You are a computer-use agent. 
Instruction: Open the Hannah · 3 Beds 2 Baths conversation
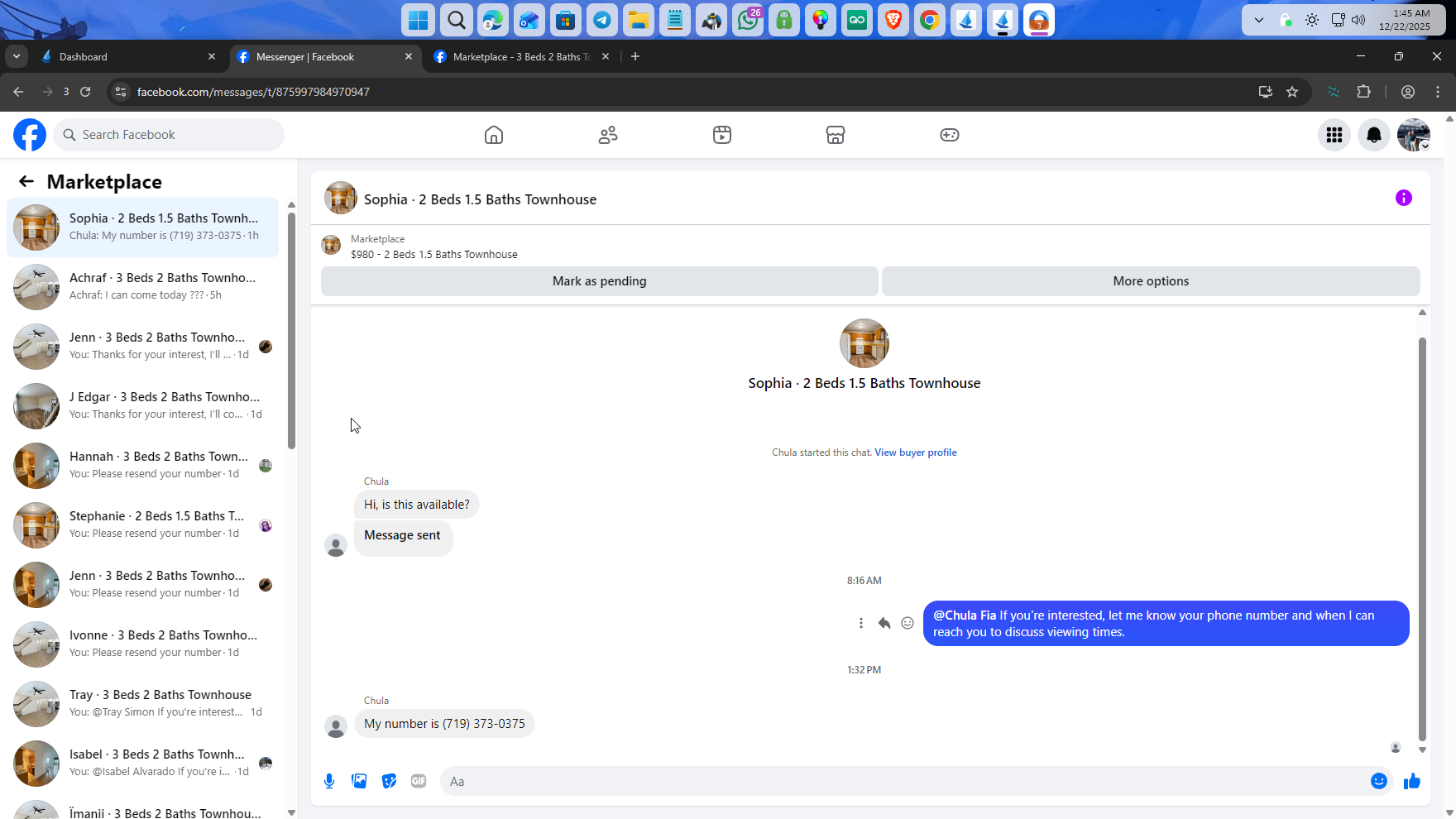coord(142,465)
